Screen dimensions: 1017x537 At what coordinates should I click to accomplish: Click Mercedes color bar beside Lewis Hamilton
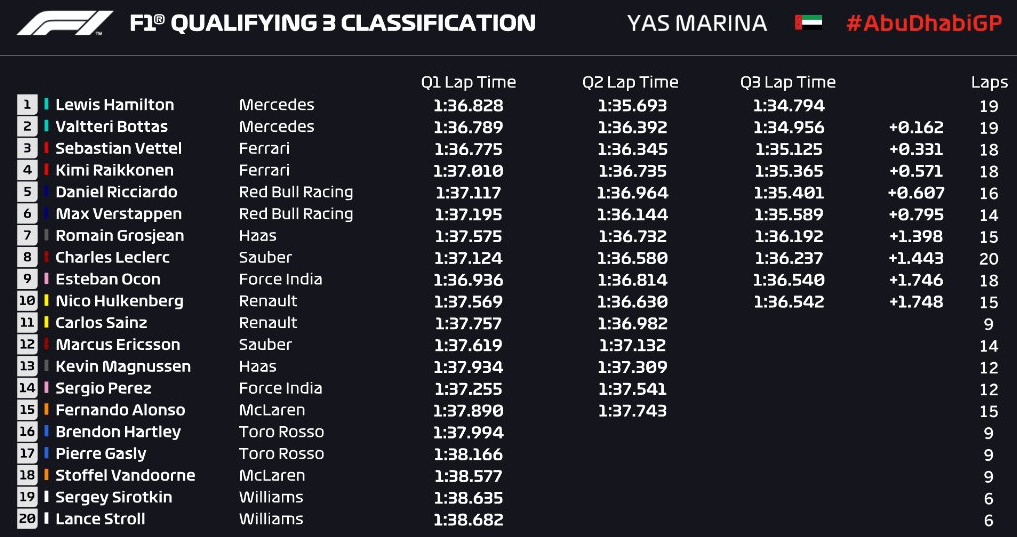click(x=46, y=104)
